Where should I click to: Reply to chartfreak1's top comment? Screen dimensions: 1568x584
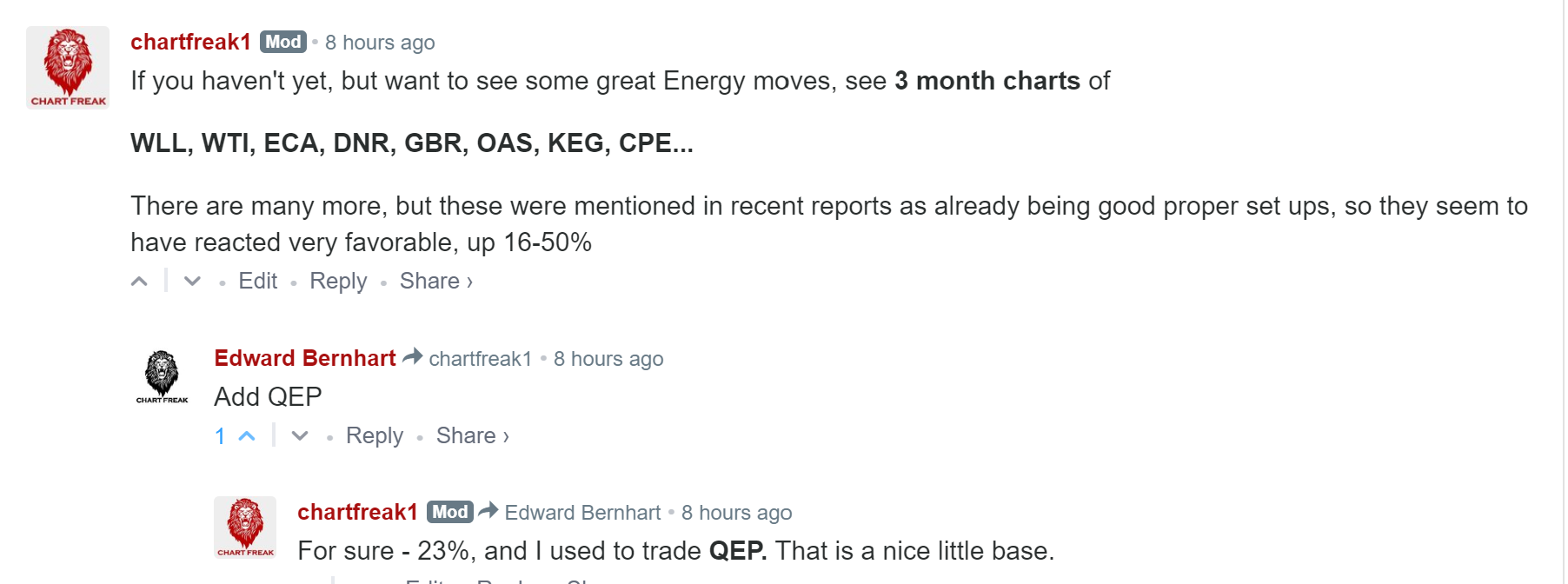point(338,282)
